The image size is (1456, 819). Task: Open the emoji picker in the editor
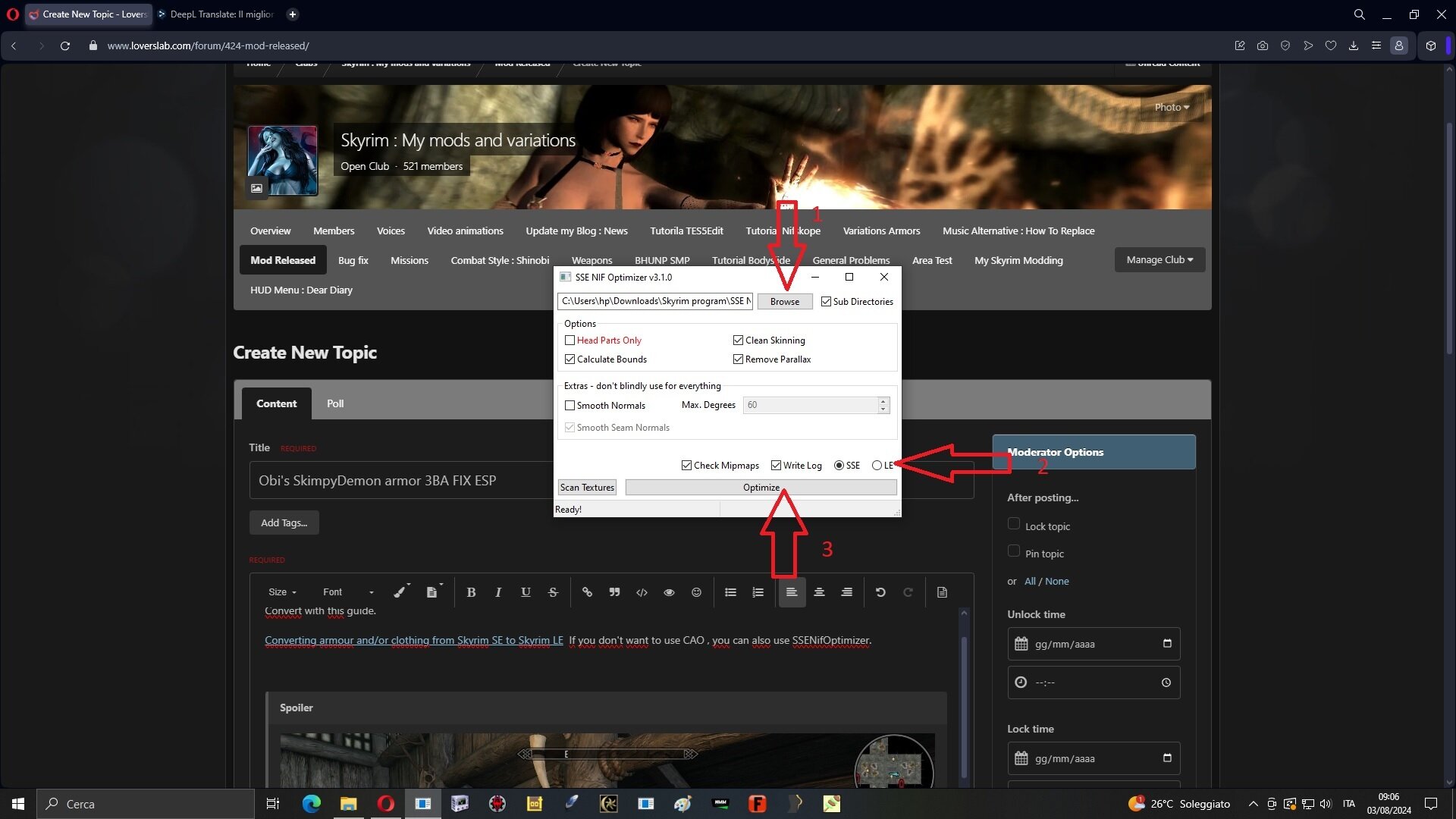point(696,592)
